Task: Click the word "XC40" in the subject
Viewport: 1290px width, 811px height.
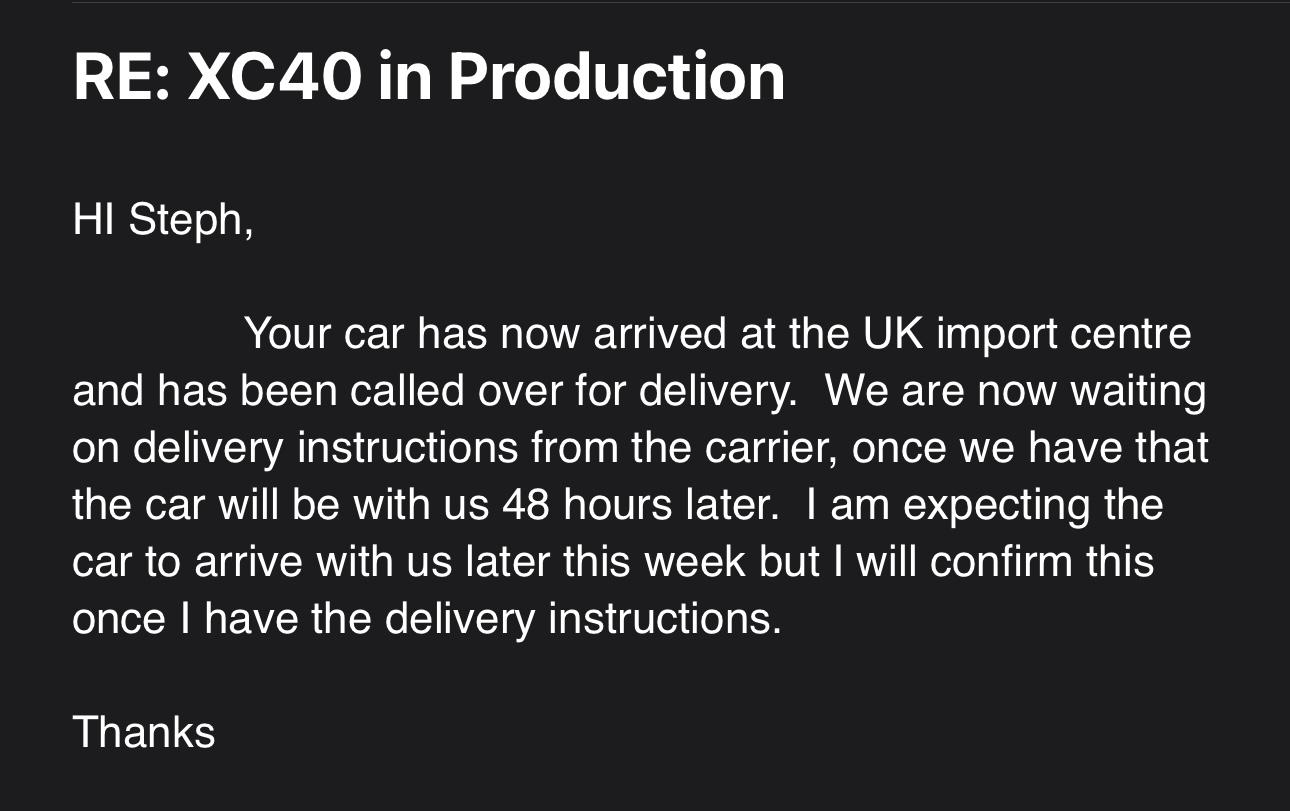Action: click(274, 76)
